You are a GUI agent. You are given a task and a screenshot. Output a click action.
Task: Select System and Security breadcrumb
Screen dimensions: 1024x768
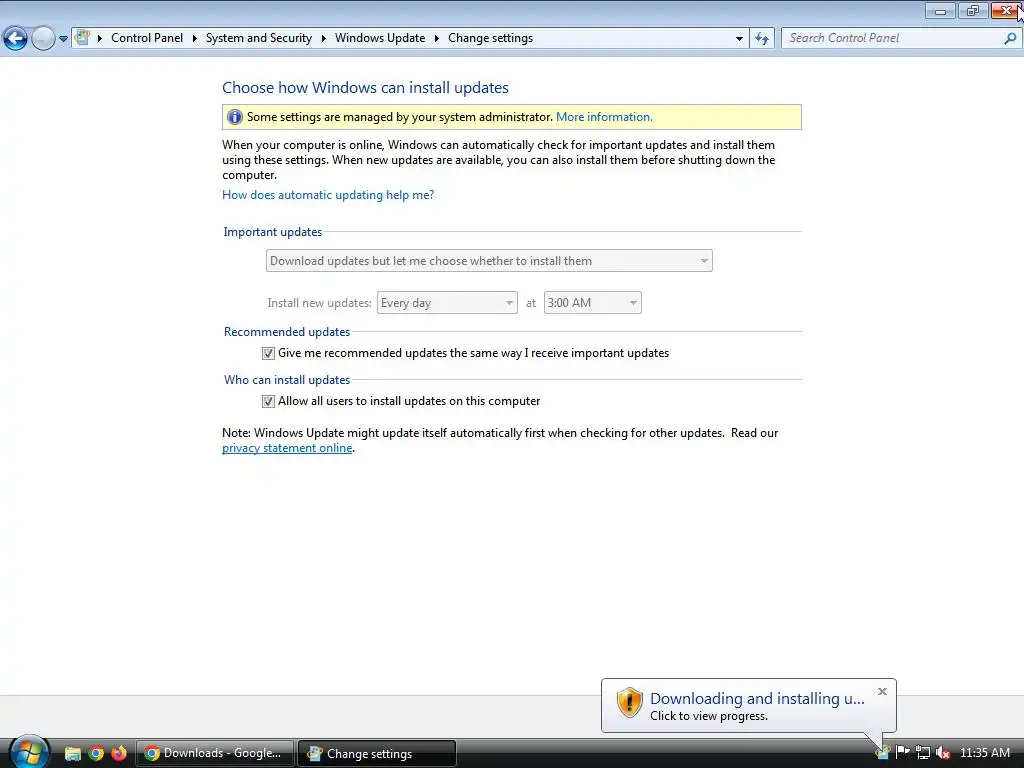[x=259, y=38]
